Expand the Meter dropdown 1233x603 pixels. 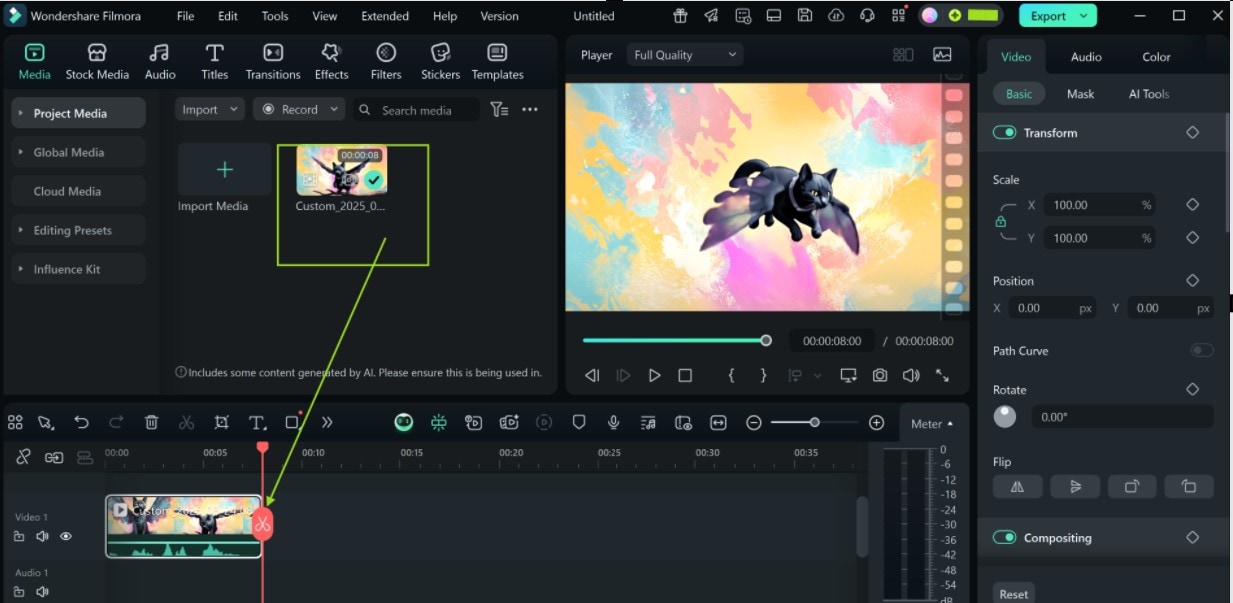[931, 424]
